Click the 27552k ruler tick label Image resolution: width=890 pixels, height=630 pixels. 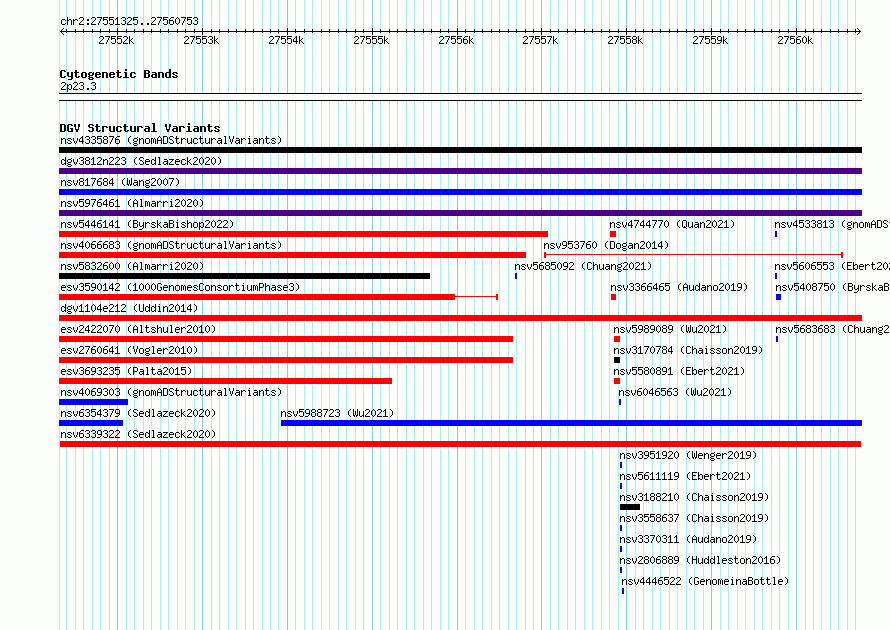(x=116, y=40)
